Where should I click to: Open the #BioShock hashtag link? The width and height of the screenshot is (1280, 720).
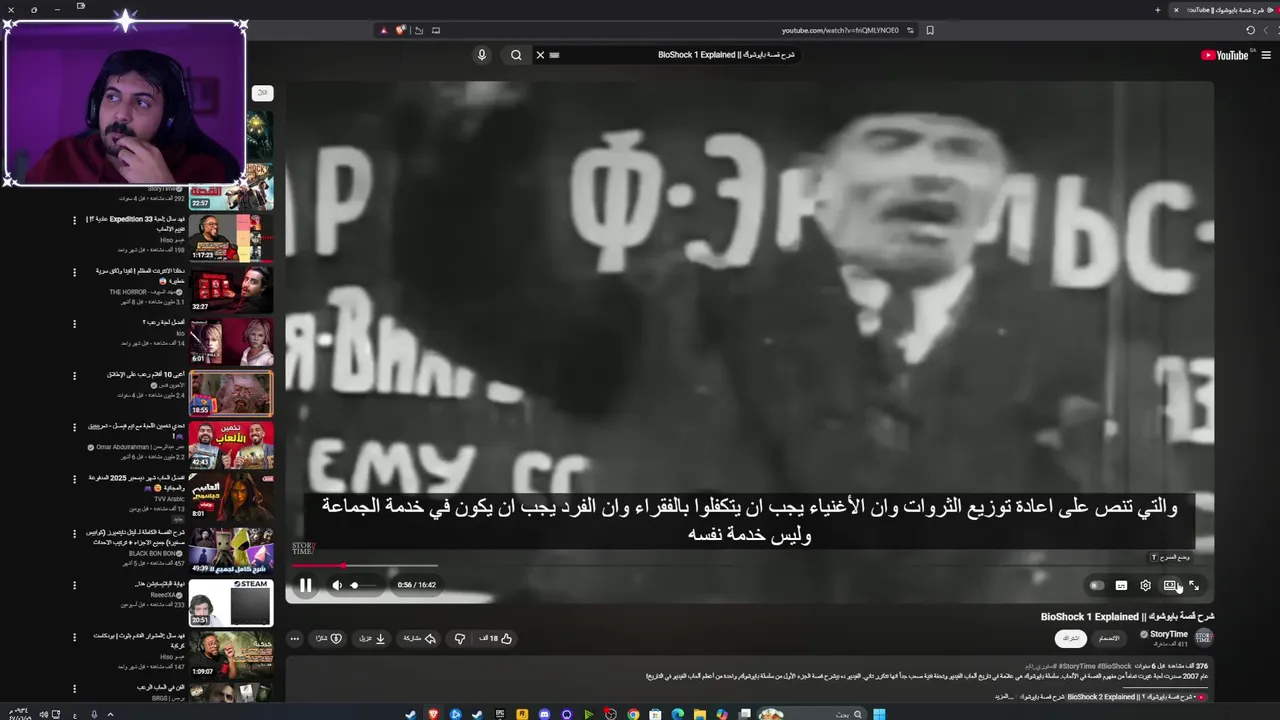(x=1114, y=666)
